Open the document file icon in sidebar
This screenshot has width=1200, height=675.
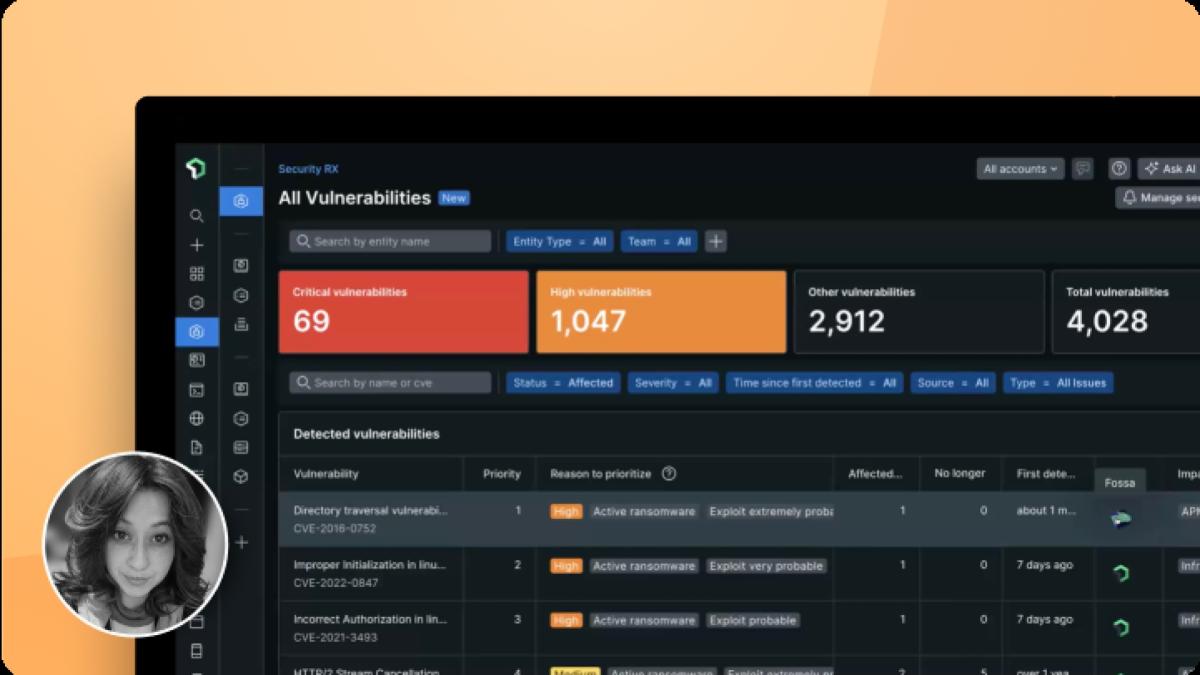tap(197, 448)
